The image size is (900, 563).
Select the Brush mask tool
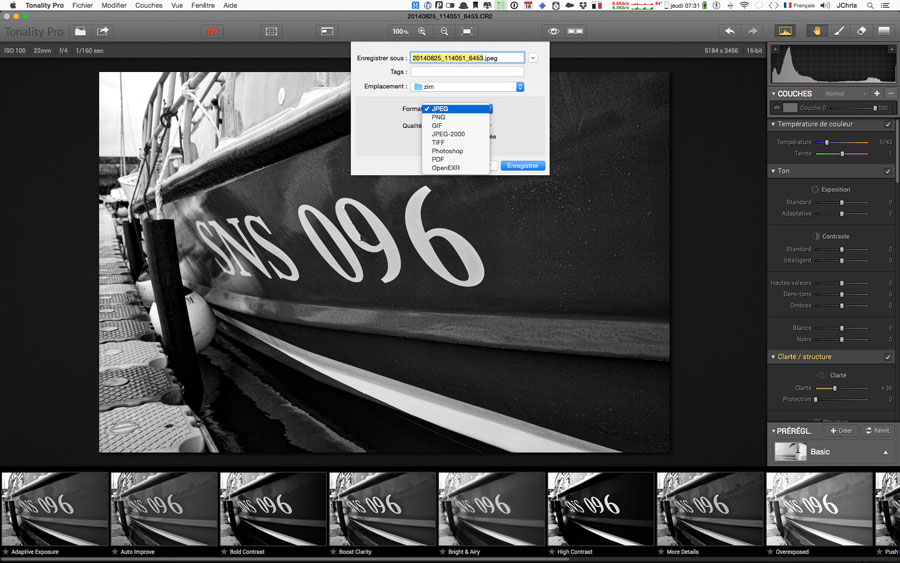pos(839,31)
